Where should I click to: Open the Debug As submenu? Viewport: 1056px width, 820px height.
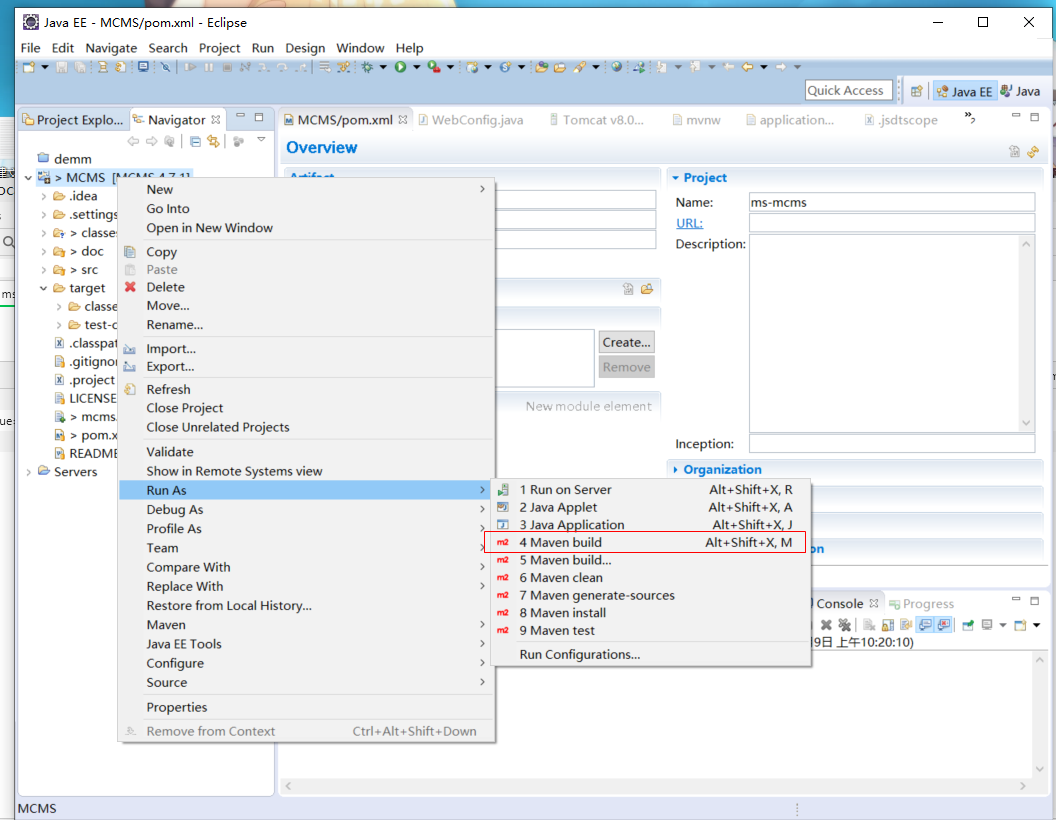306,510
